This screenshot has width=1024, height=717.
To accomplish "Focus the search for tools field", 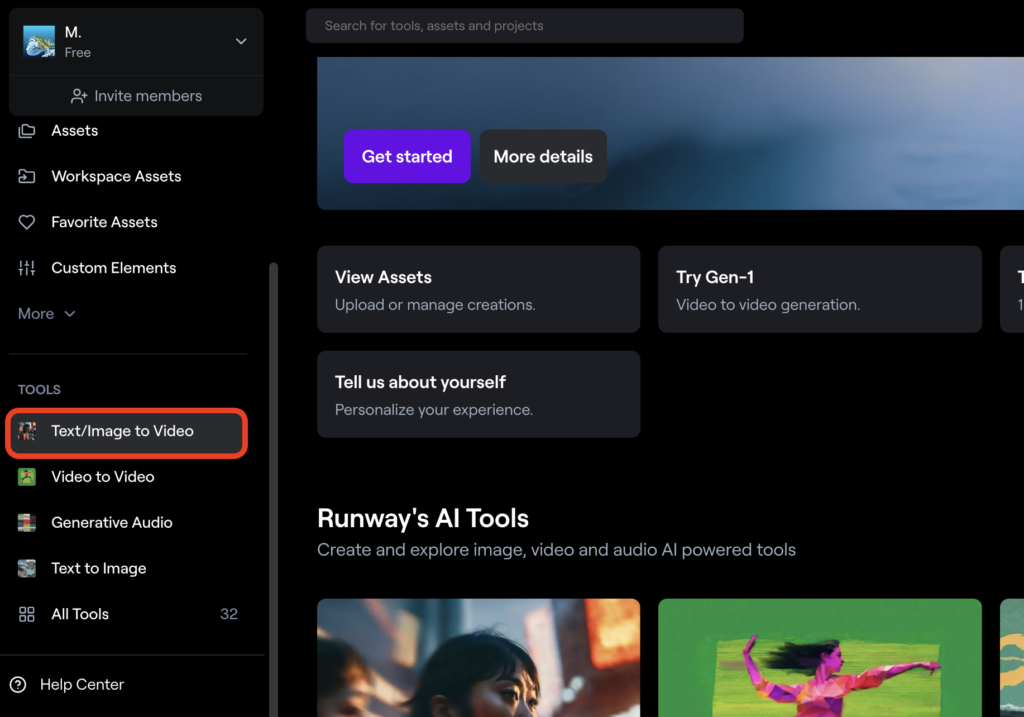I will pos(524,26).
